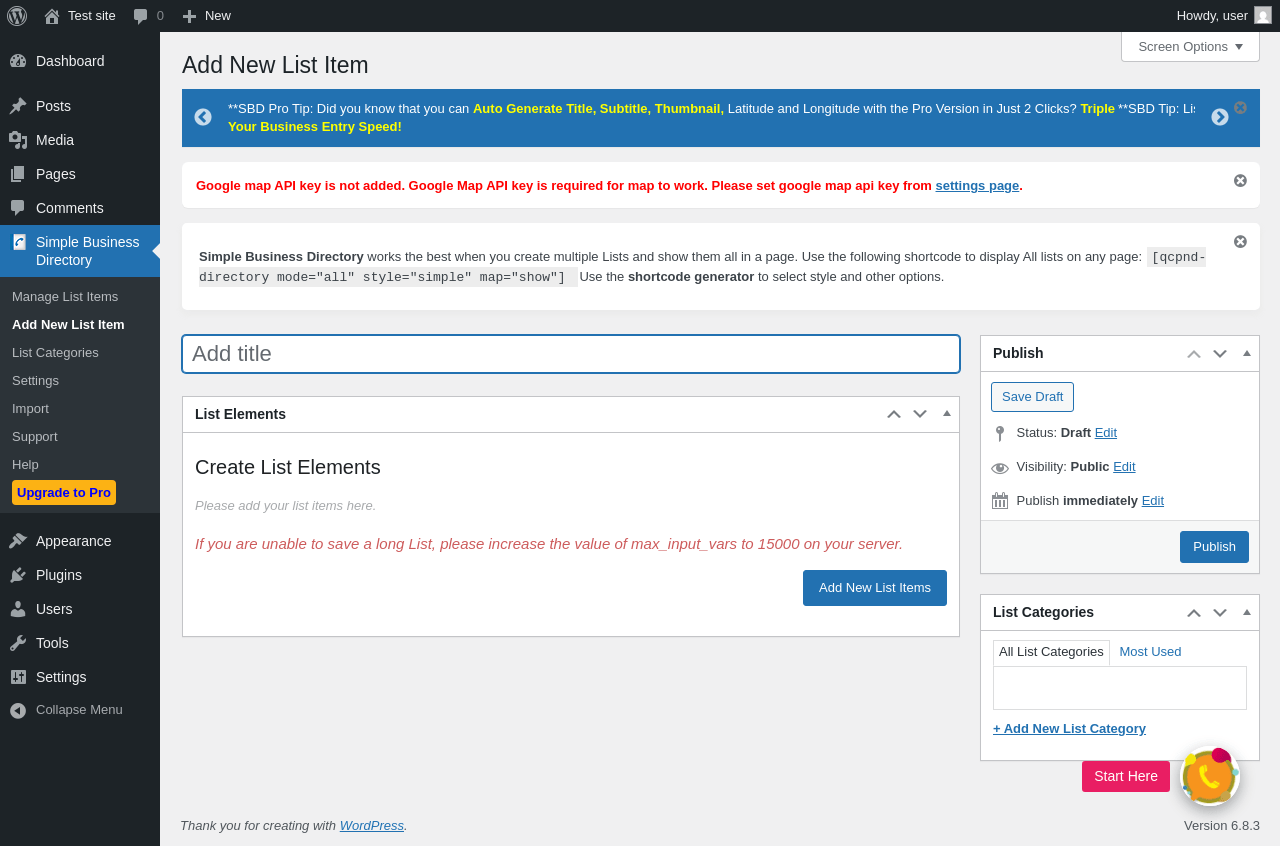1280x846 pixels.
Task: Click the Users person icon
Action: click(18, 609)
